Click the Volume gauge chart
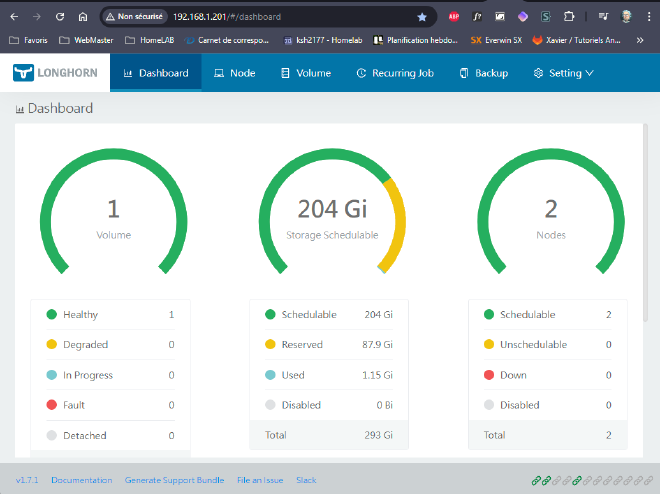 [x=114, y=210]
